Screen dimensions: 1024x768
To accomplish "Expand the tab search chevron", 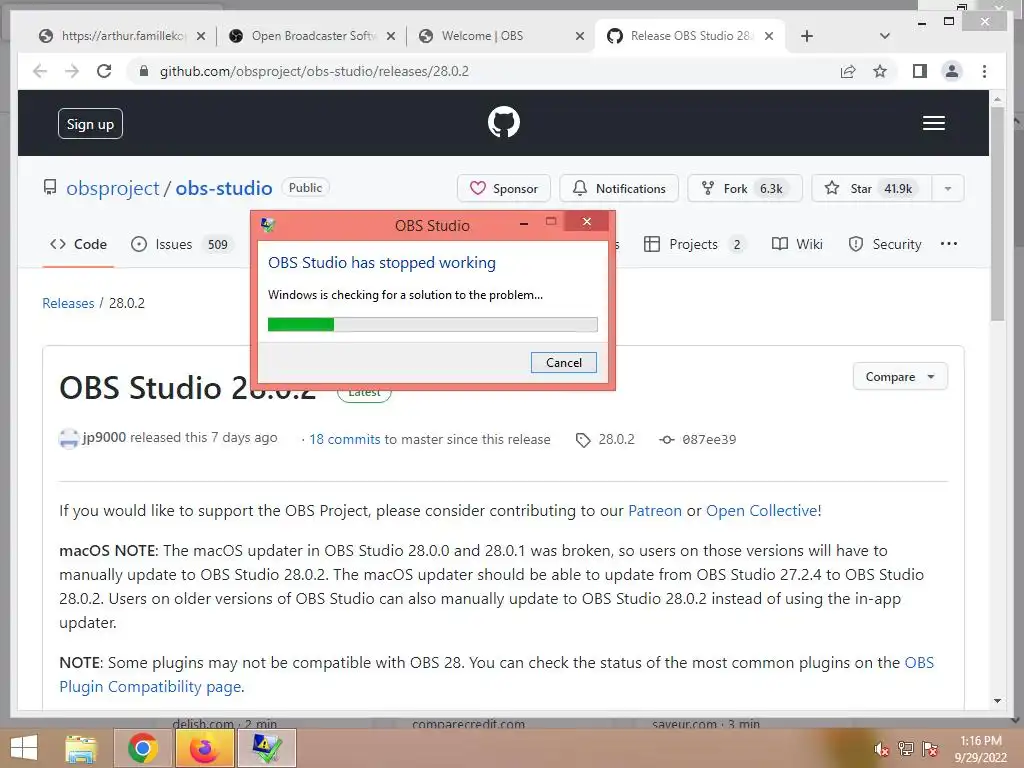I will 885,36.
